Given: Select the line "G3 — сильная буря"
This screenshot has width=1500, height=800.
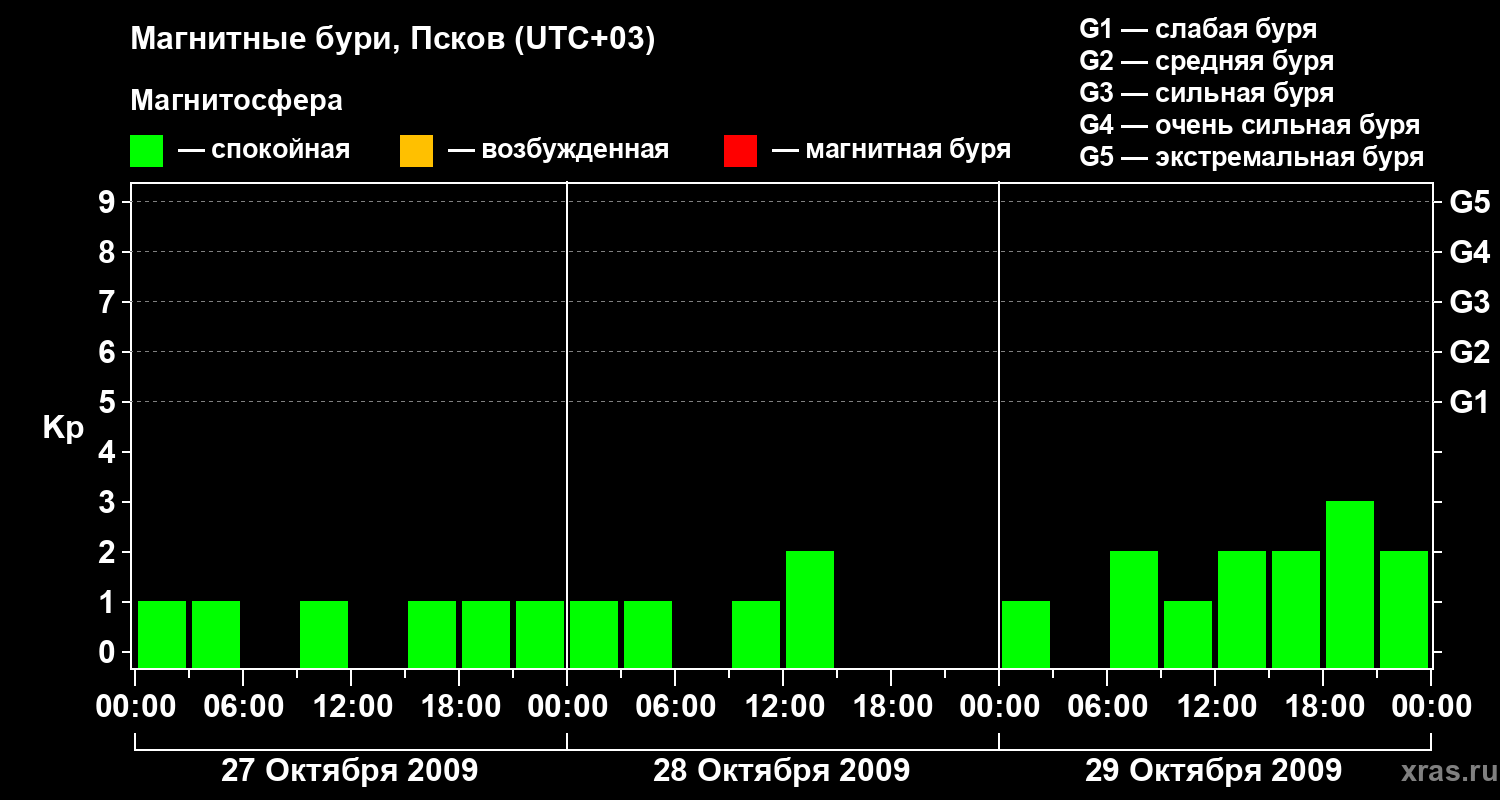Looking at the screenshot, I should pos(1206,93).
